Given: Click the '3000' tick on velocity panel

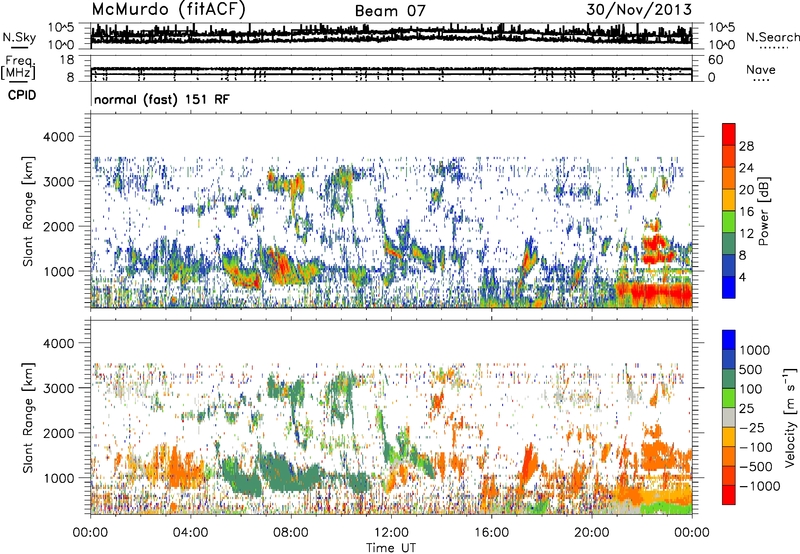Looking at the screenshot, I should click(60, 388).
